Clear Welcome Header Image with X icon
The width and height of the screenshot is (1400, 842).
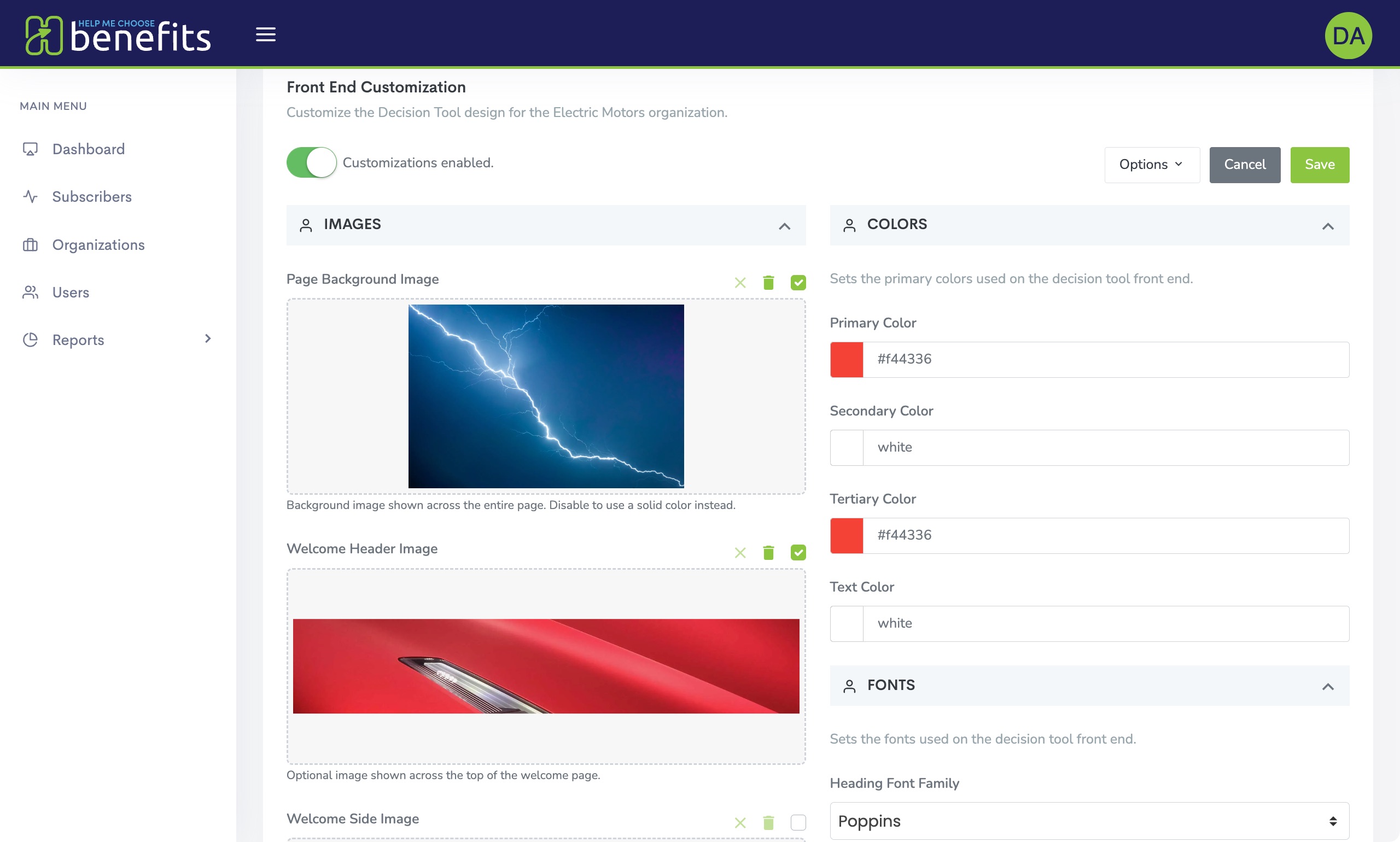(740, 553)
